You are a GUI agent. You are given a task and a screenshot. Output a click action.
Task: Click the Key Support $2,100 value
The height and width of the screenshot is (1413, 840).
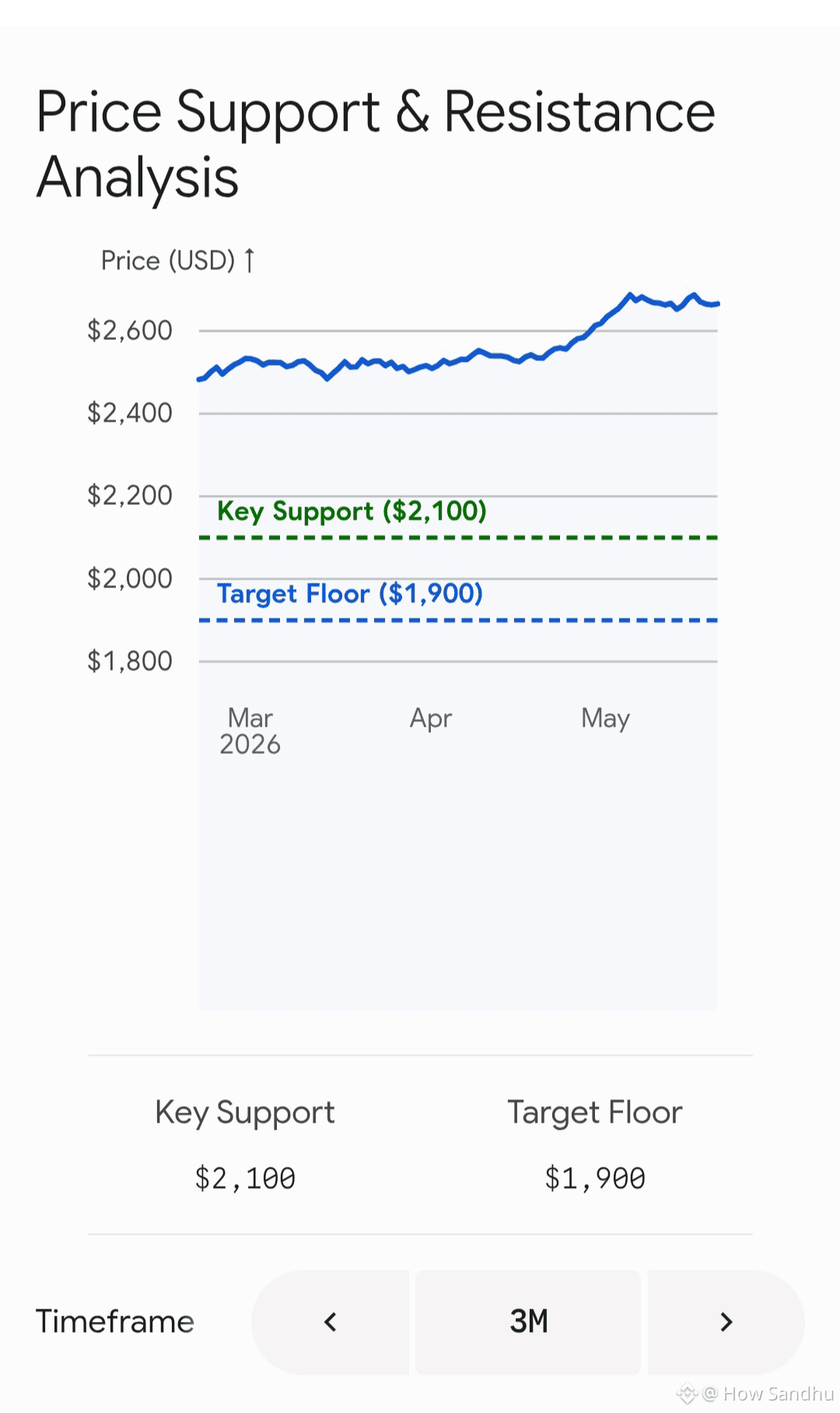point(245,1178)
